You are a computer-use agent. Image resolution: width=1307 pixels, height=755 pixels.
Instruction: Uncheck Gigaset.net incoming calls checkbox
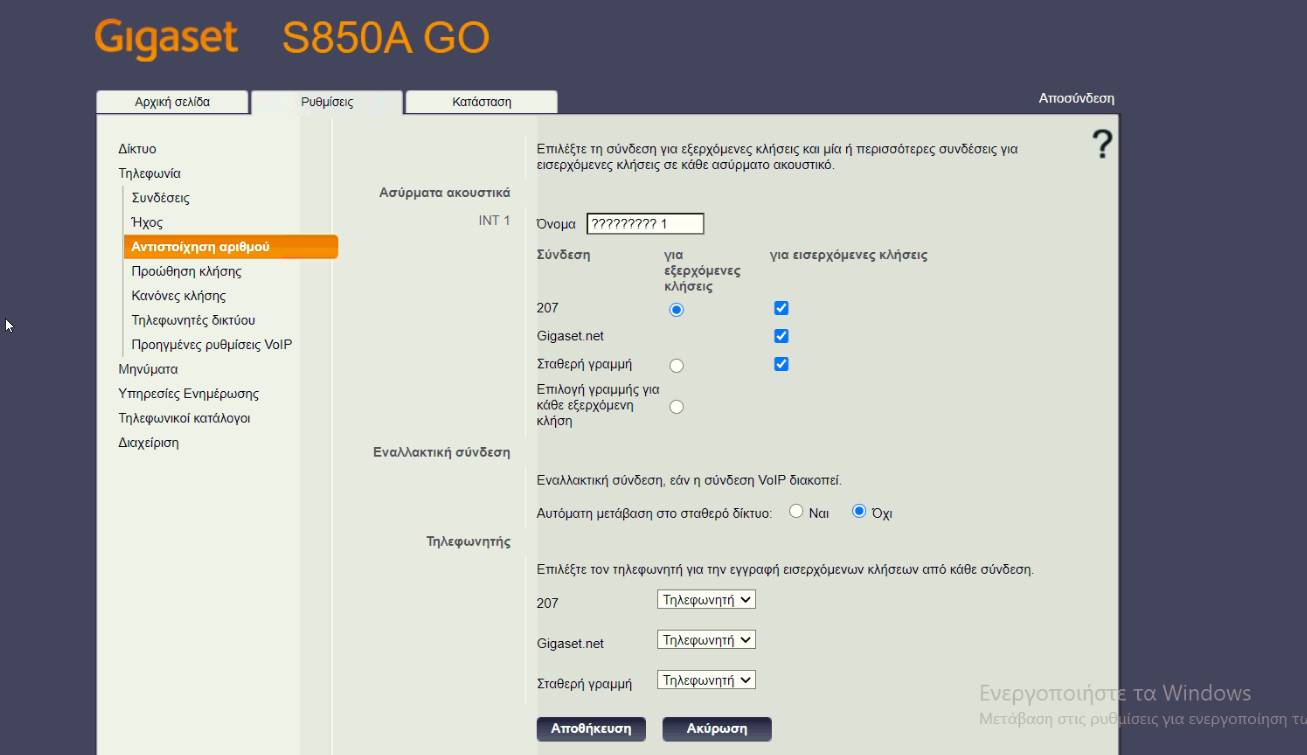(781, 336)
